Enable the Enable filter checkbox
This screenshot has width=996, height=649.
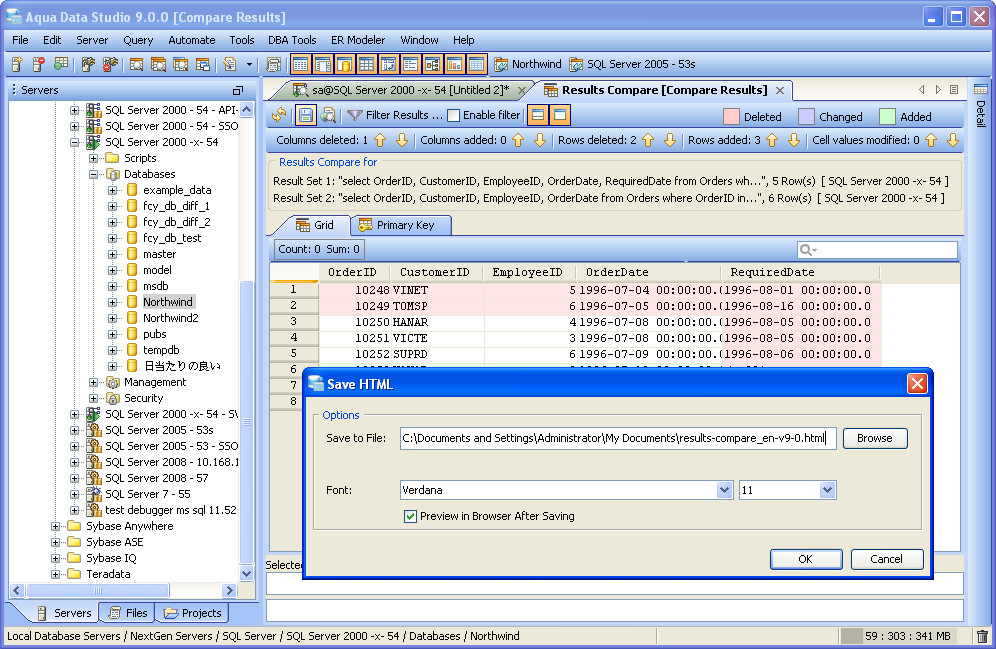click(454, 116)
